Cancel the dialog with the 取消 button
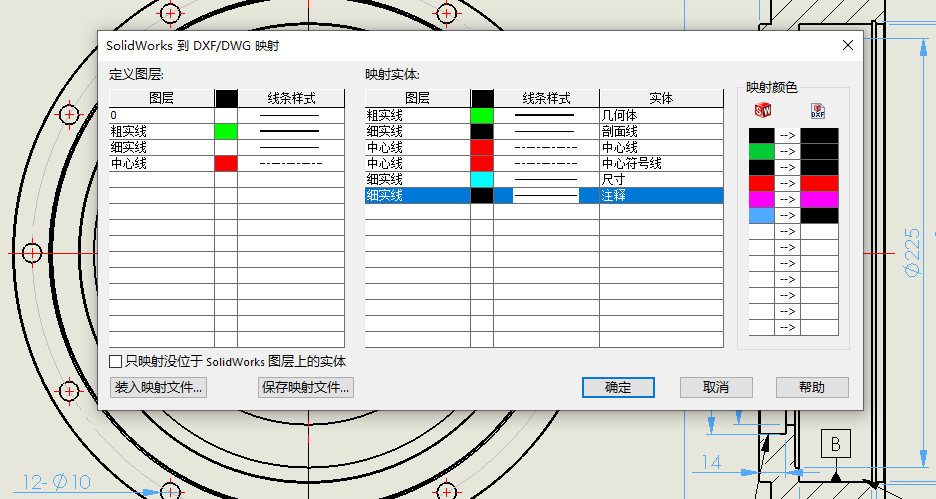 click(716, 387)
